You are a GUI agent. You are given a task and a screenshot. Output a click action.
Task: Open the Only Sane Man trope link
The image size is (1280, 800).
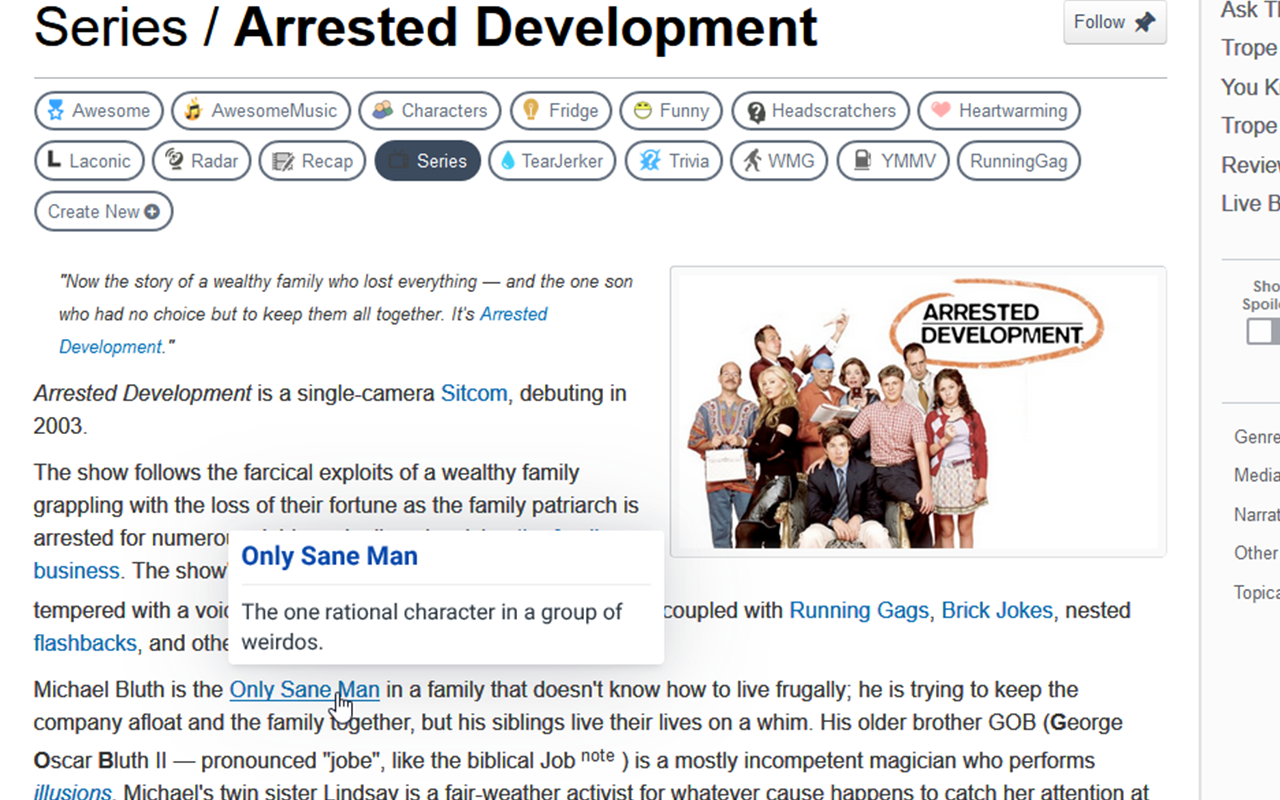point(304,689)
